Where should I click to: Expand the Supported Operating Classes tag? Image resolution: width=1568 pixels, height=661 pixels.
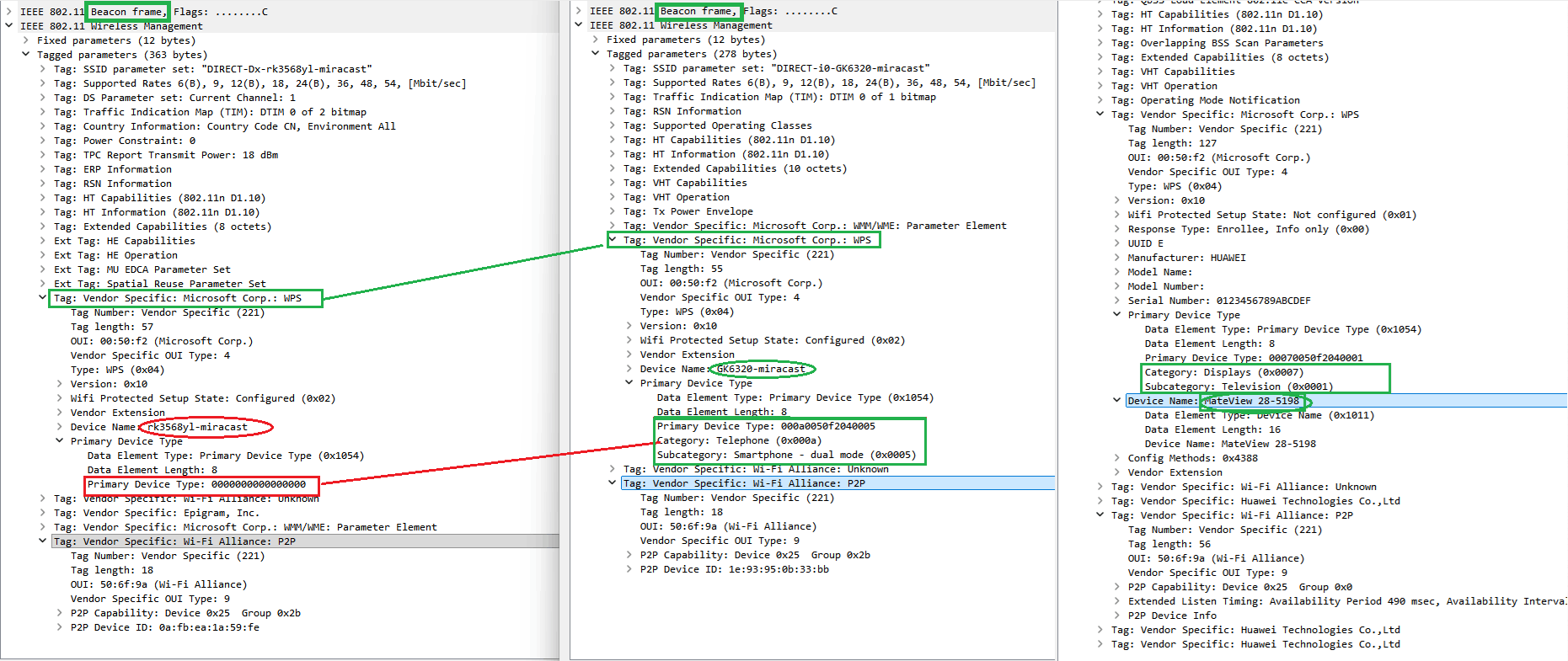pyautogui.click(x=613, y=125)
